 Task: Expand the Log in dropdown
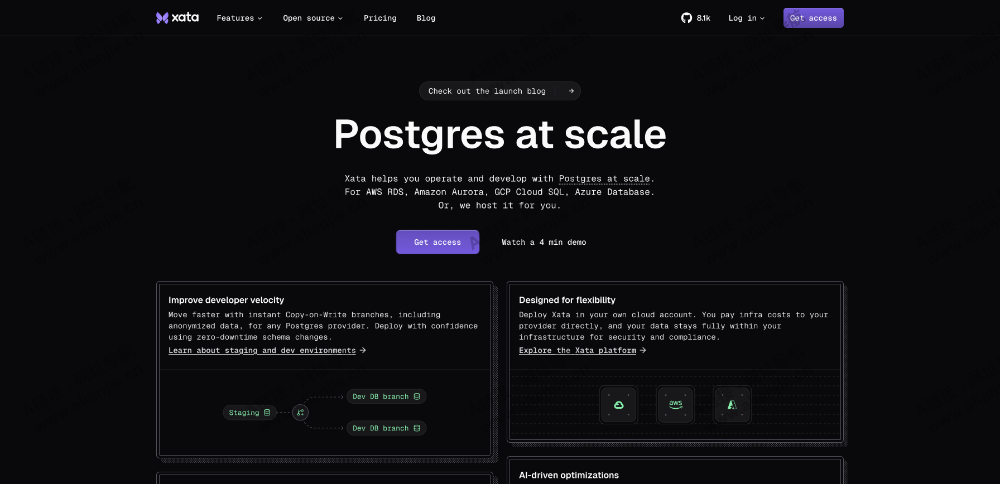click(746, 18)
